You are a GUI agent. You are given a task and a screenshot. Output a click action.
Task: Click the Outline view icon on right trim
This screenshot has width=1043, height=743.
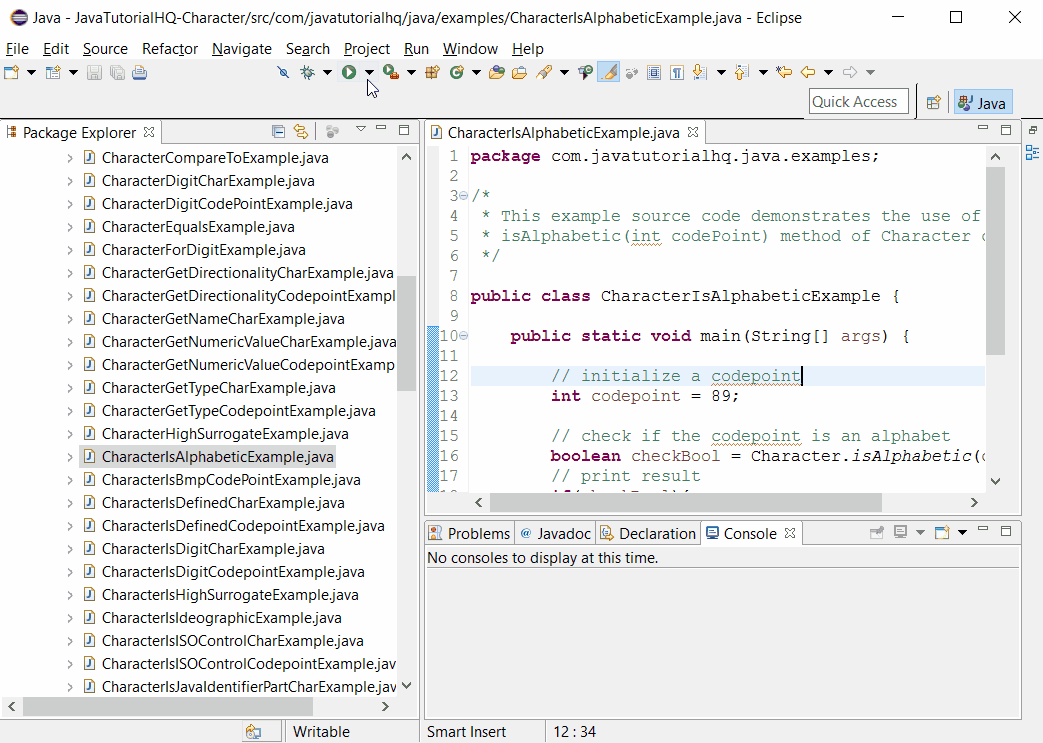[1032, 152]
